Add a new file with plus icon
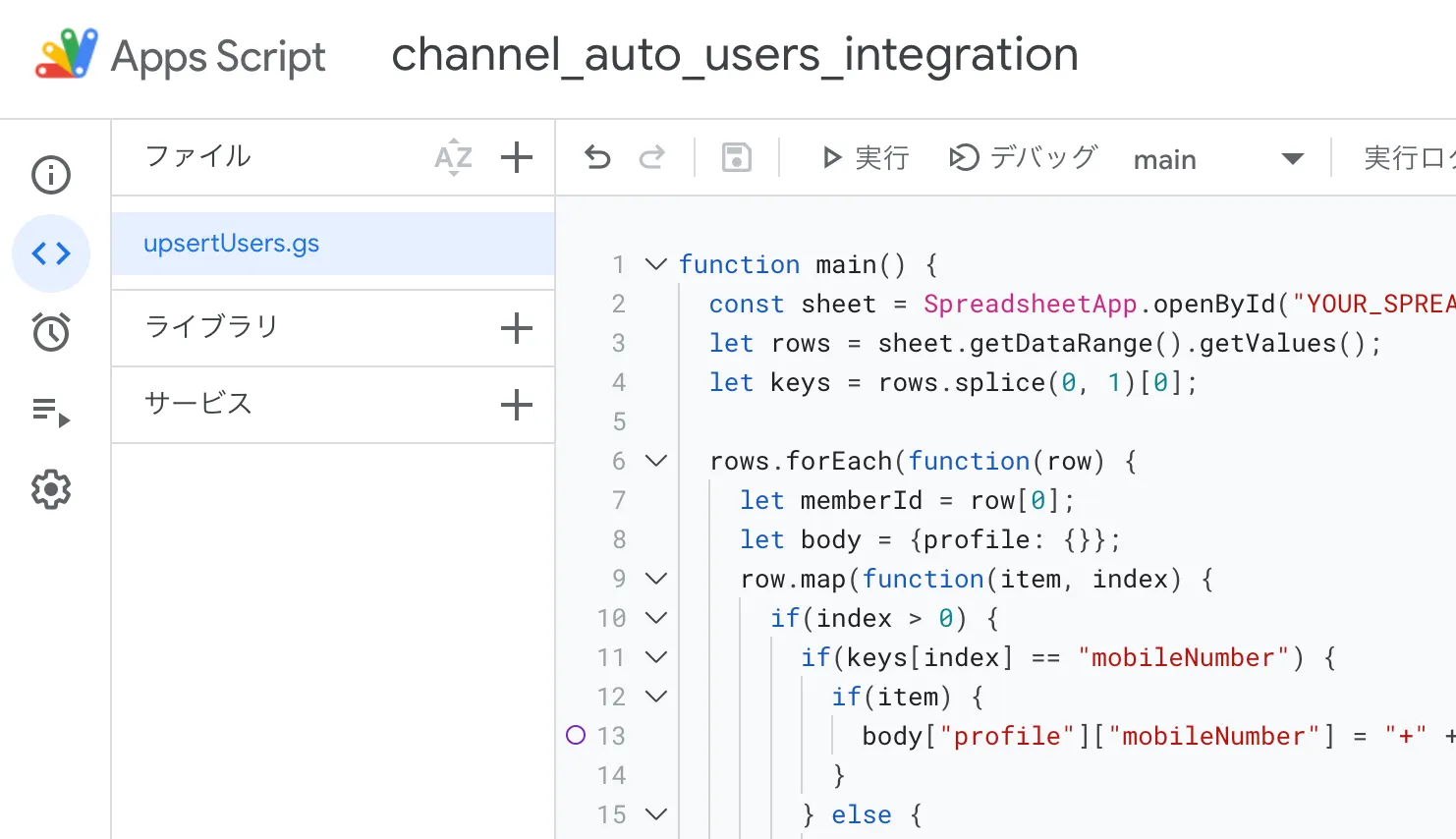1456x839 pixels. [517, 157]
